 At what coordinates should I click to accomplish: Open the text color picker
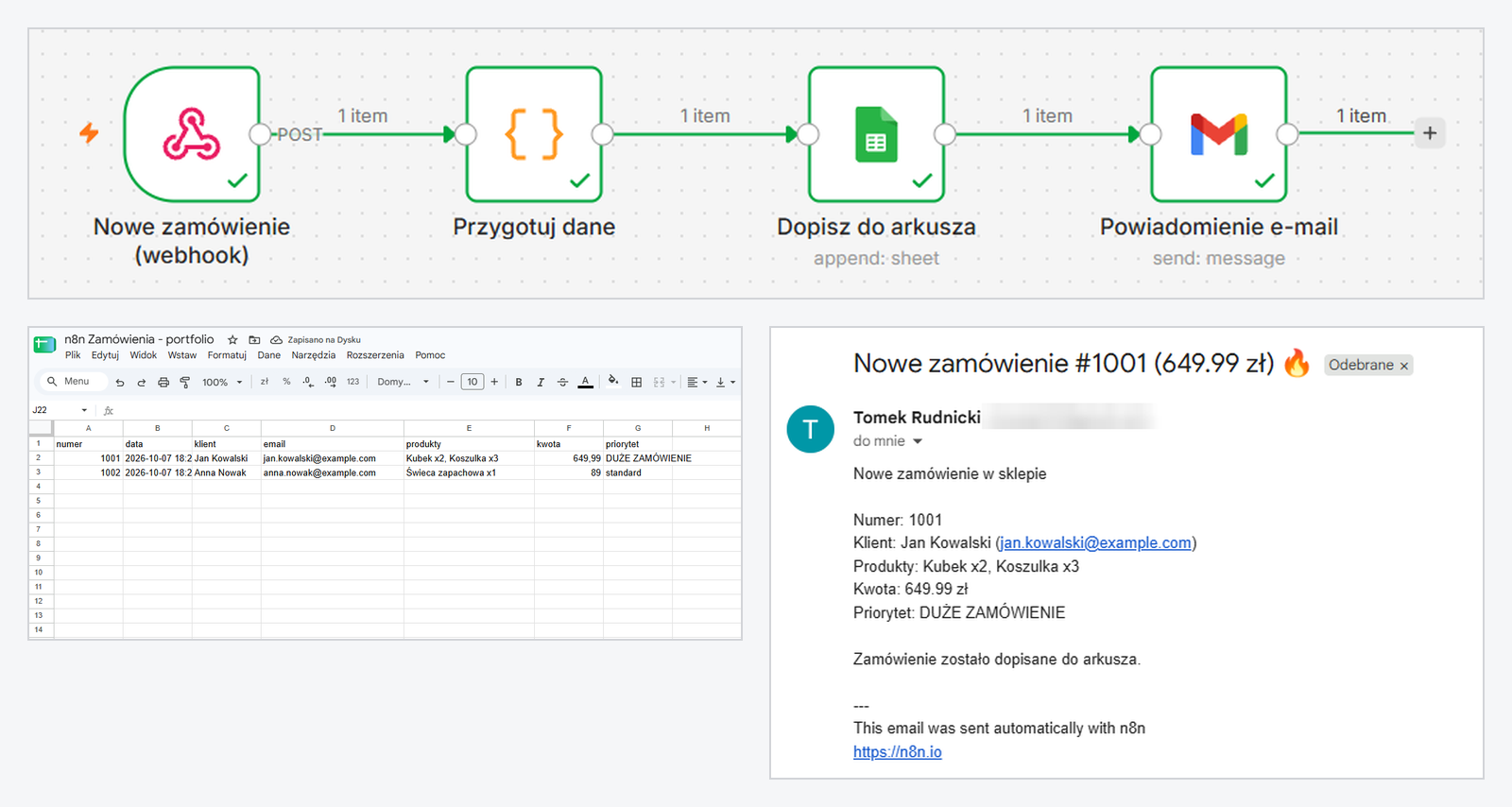[x=586, y=382]
